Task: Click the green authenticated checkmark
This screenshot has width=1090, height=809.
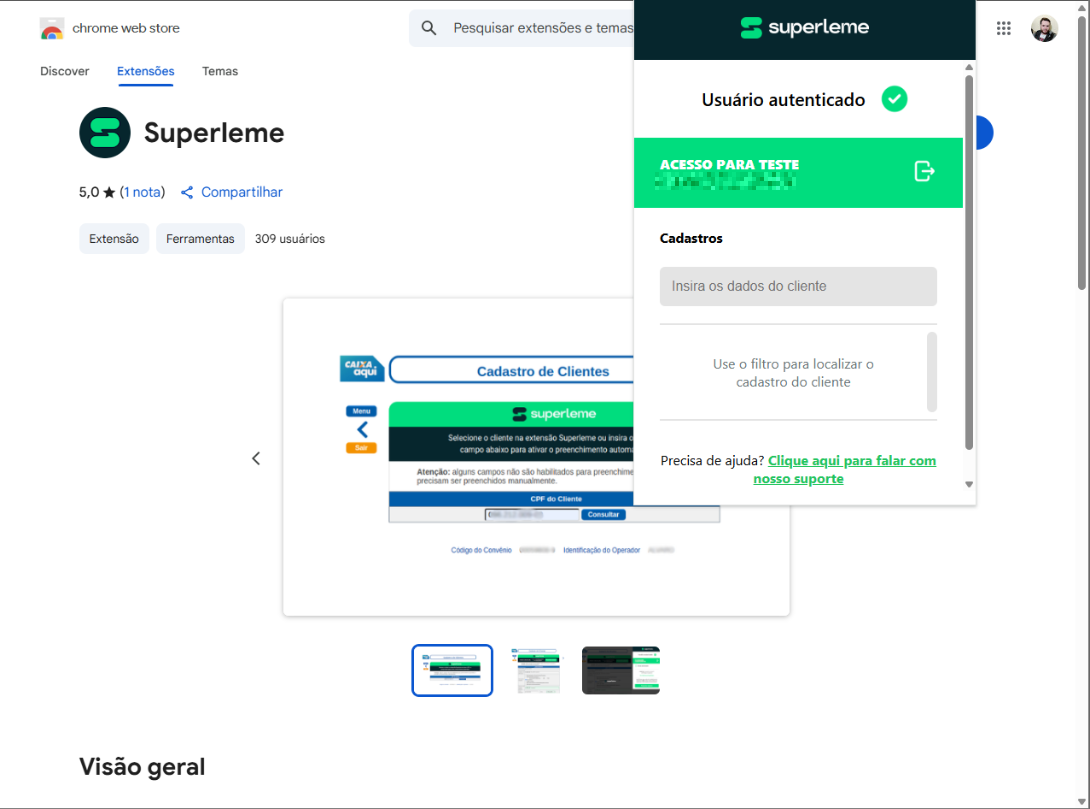Action: click(x=894, y=99)
